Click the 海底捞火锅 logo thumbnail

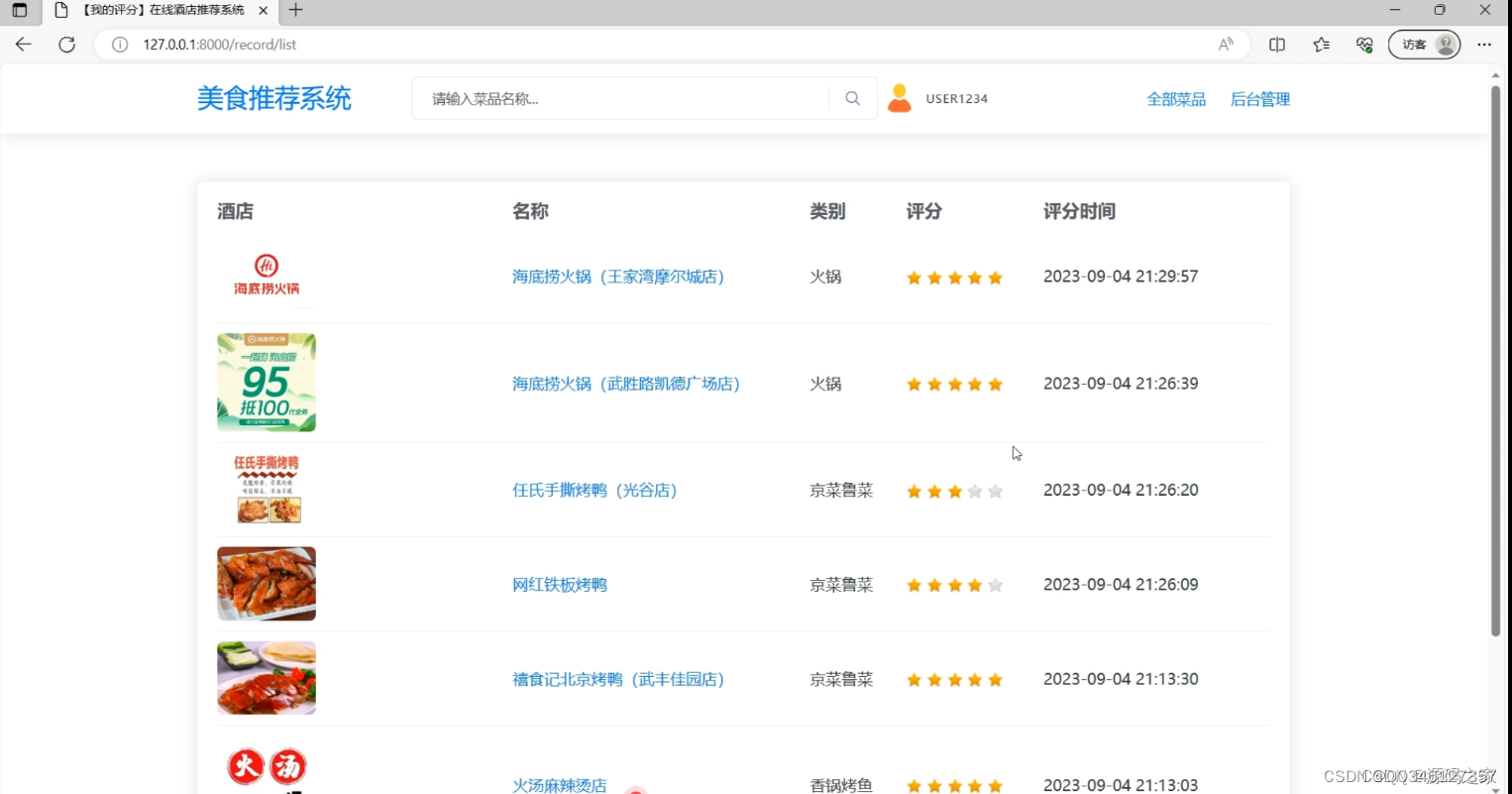[266, 276]
